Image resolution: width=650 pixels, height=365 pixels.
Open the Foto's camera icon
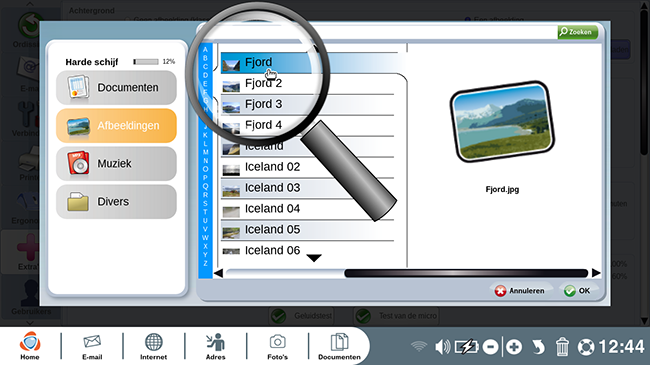[277, 346]
